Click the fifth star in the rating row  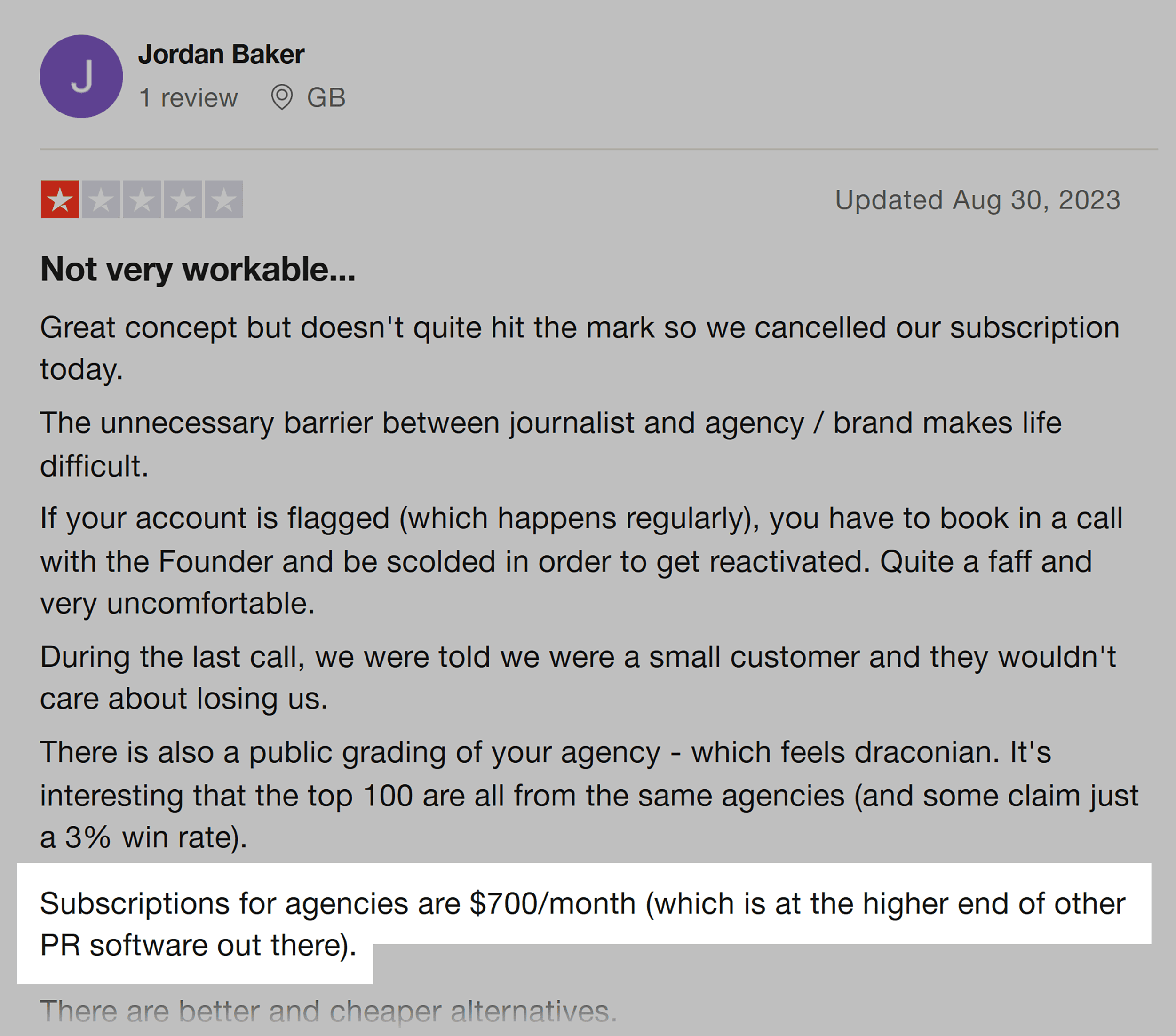click(224, 199)
